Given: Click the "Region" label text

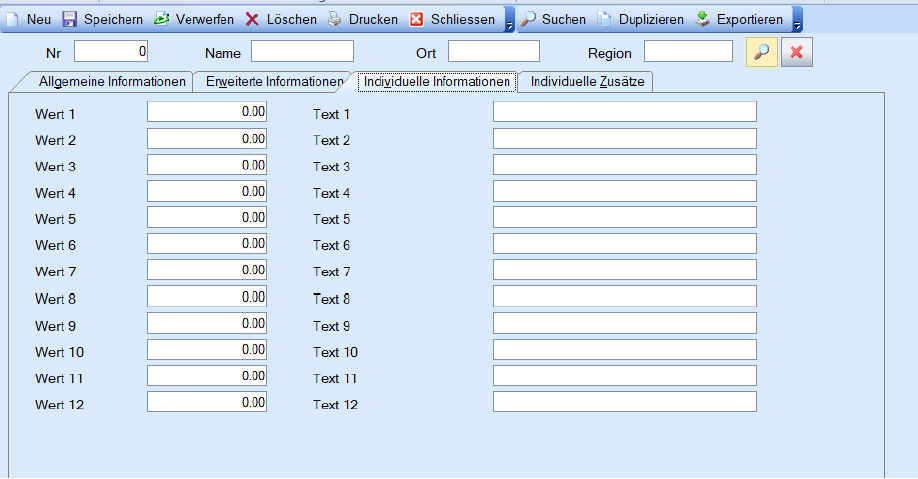Looking at the screenshot, I should (609, 53).
